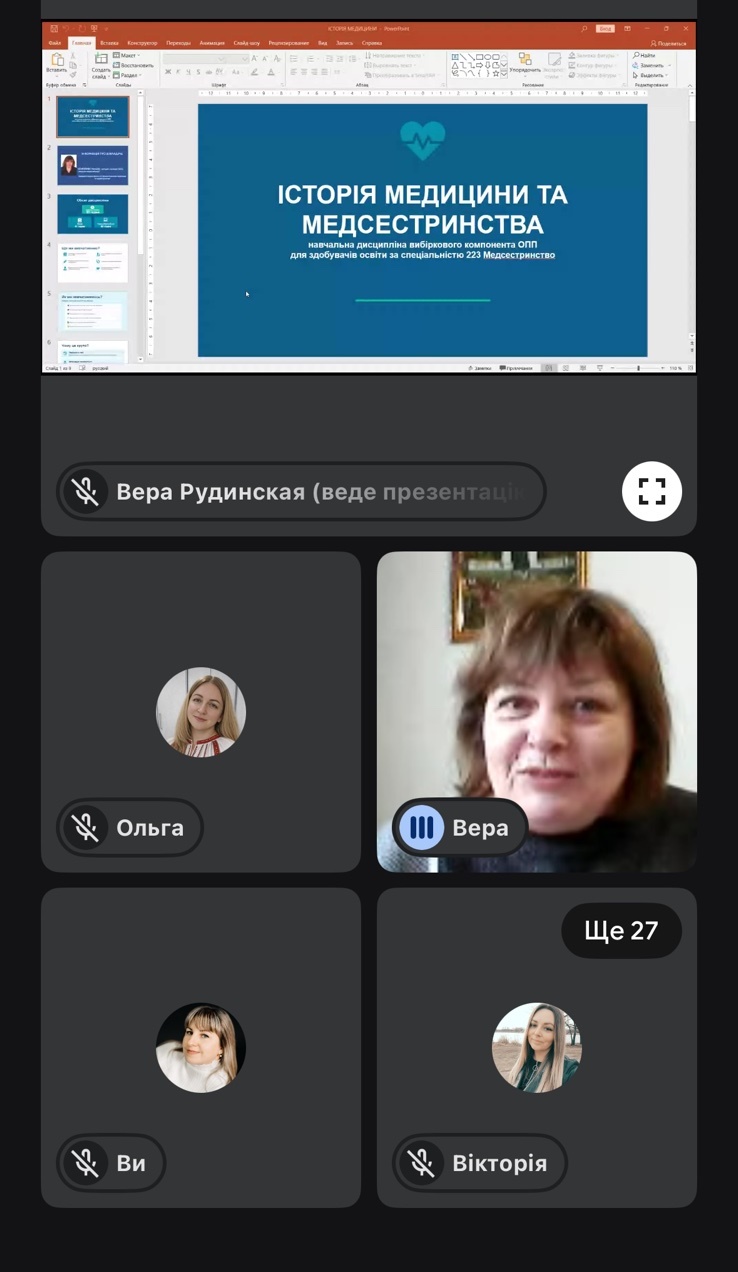Switch to the Рецензирование ribbon tab
Viewport: 738px width, 1272px height.
point(288,43)
